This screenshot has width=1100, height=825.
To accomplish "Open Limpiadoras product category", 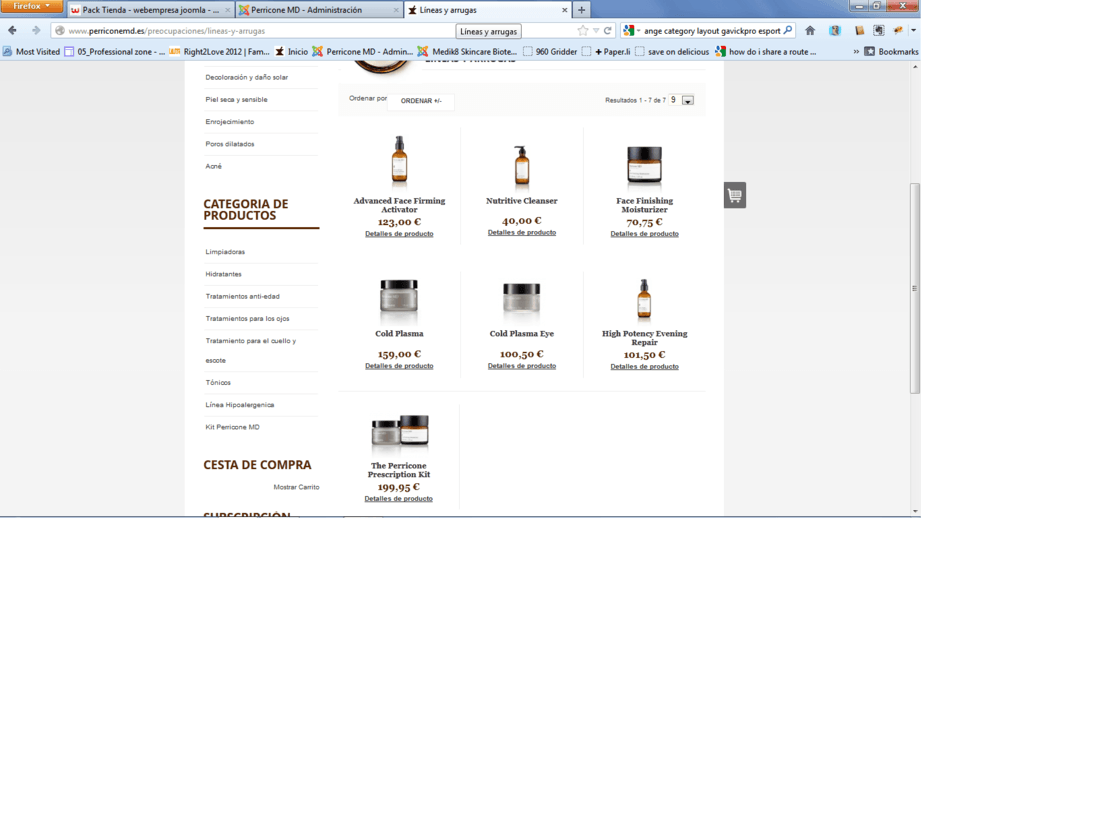I will (225, 252).
